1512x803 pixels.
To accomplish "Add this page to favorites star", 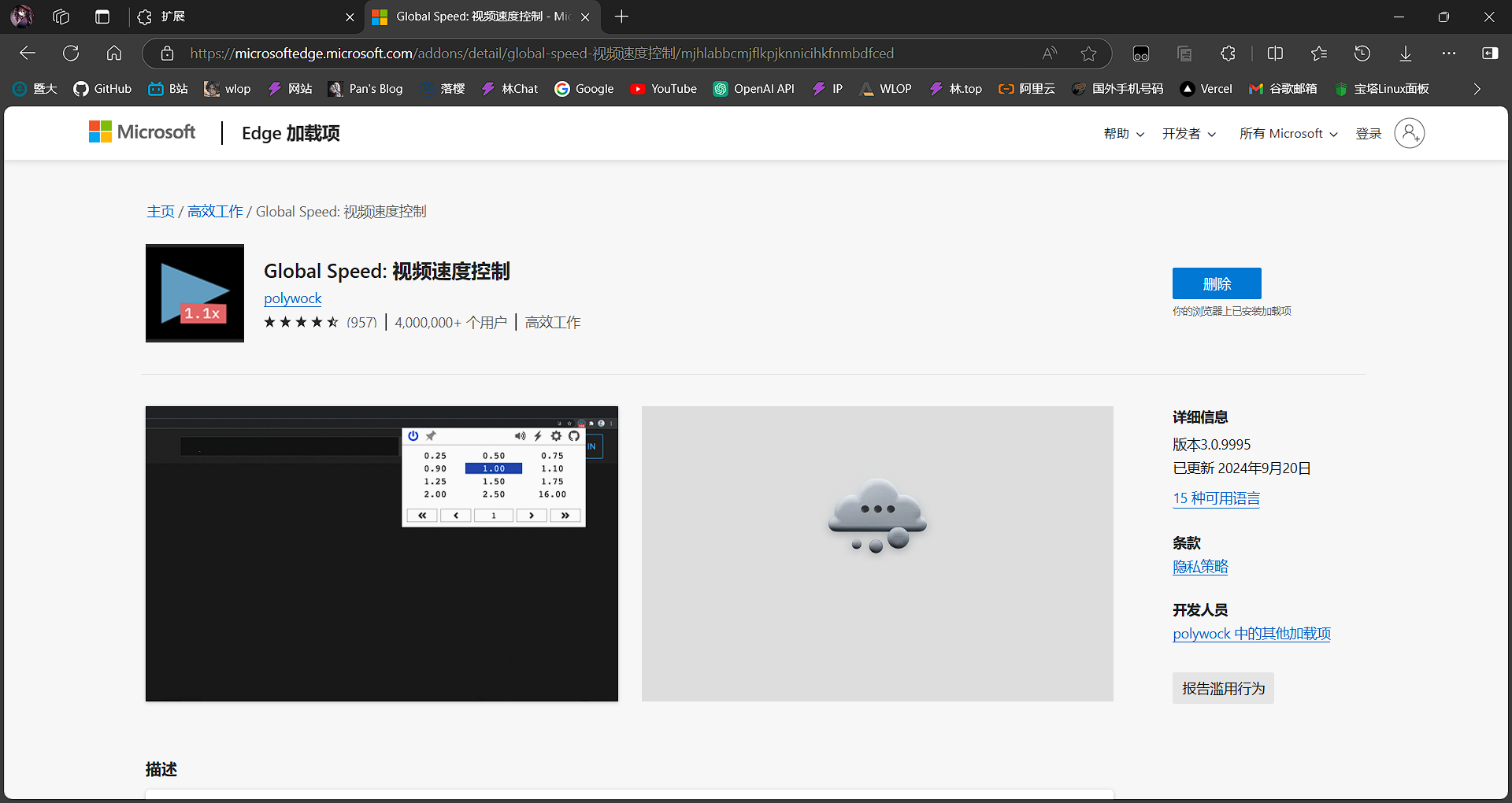I will [x=1089, y=54].
